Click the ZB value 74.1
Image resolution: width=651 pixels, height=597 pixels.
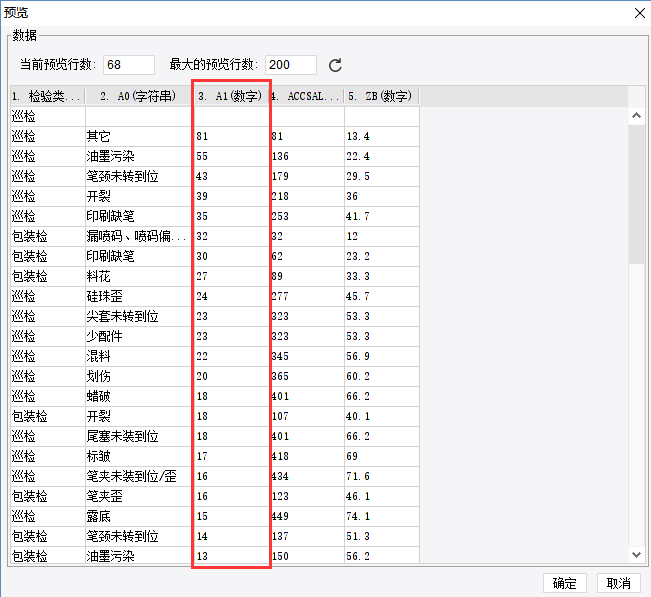pyautogui.click(x=382, y=516)
